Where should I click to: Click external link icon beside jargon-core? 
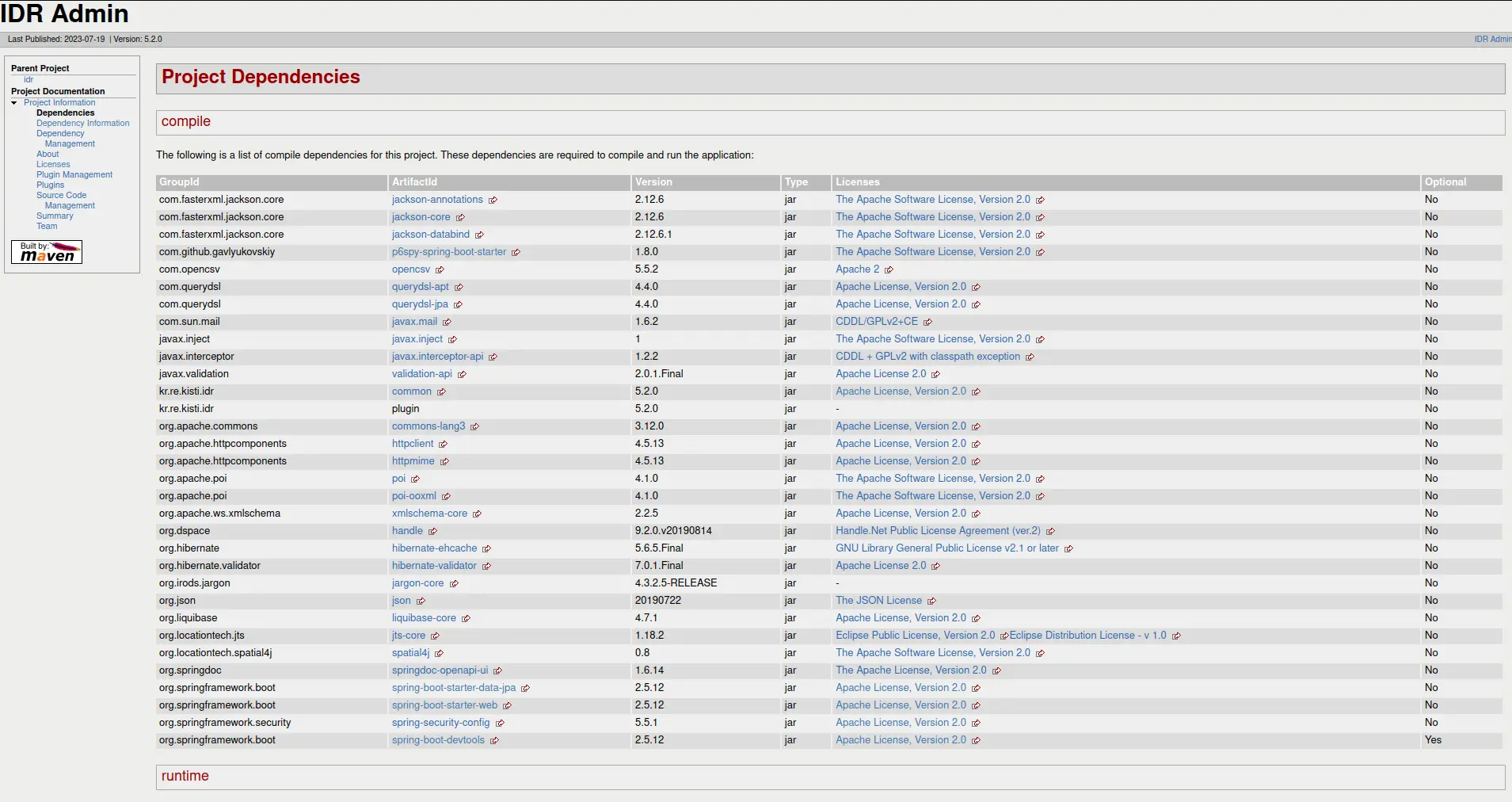pyautogui.click(x=454, y=584)
